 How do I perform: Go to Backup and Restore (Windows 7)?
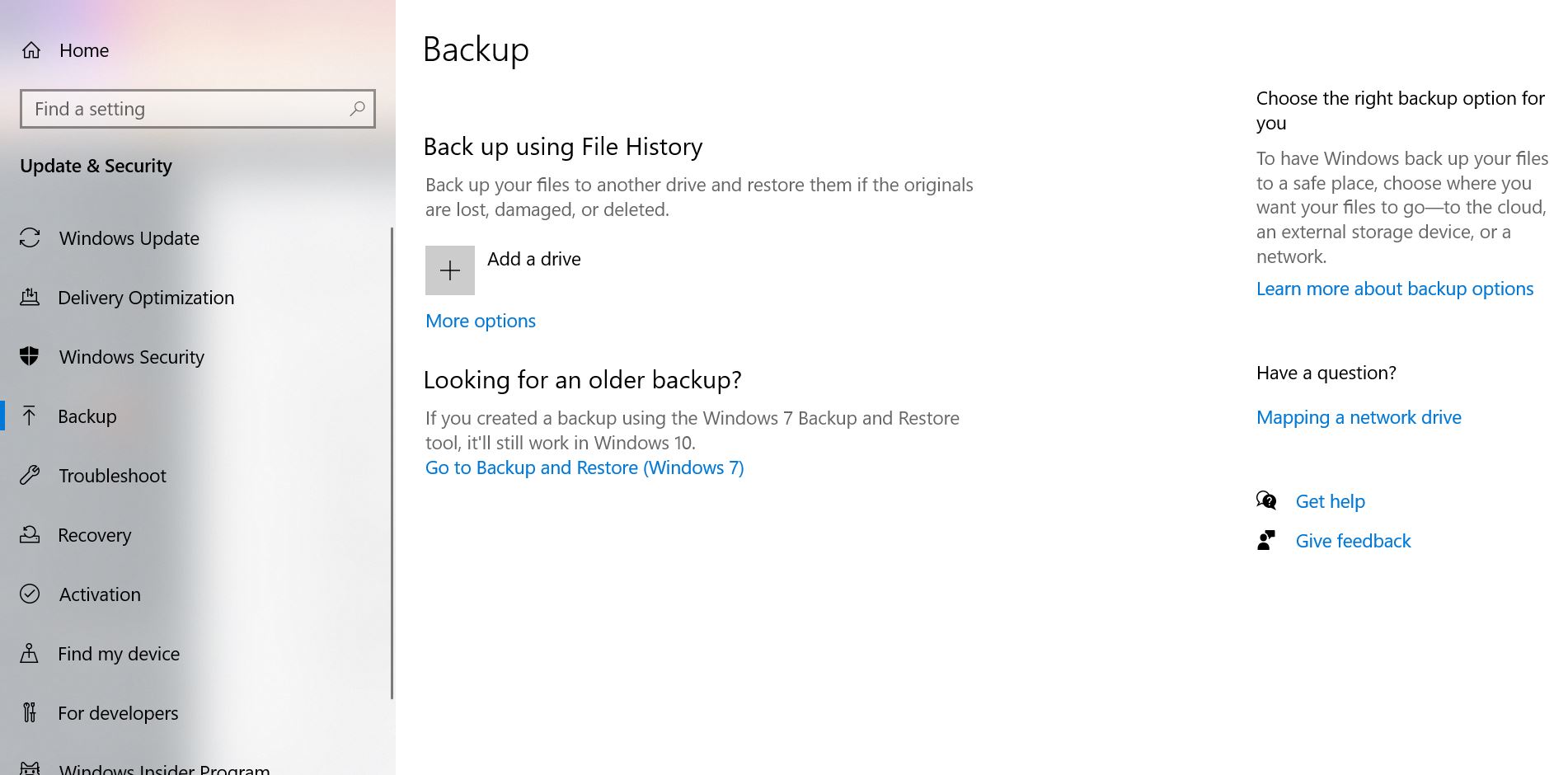(x=584, y=467)
